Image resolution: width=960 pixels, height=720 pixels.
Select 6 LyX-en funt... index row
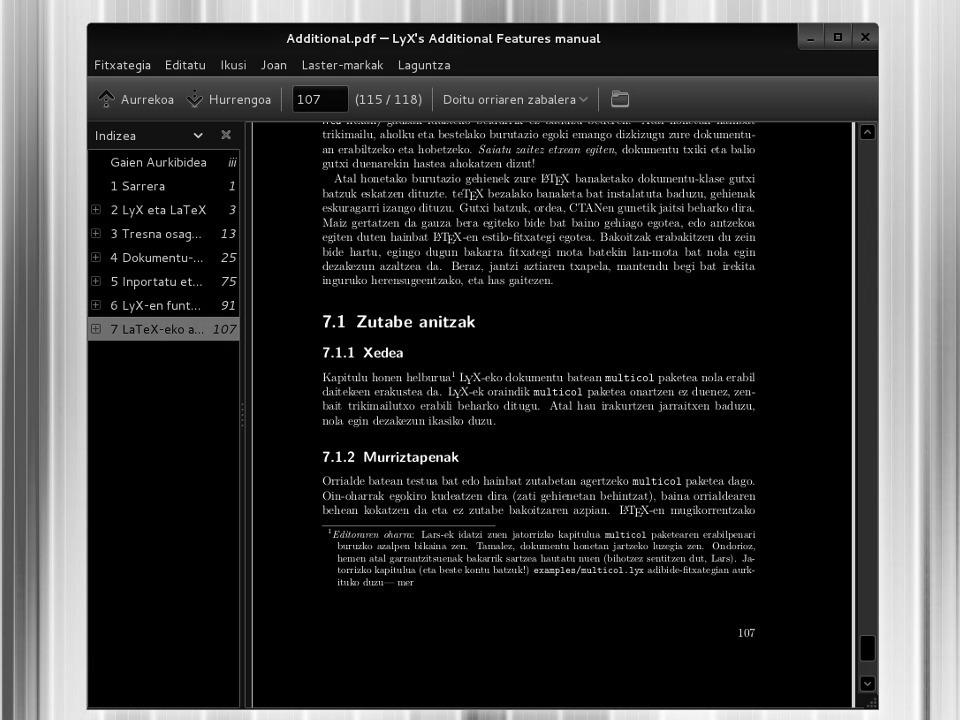tap(163, 306)
